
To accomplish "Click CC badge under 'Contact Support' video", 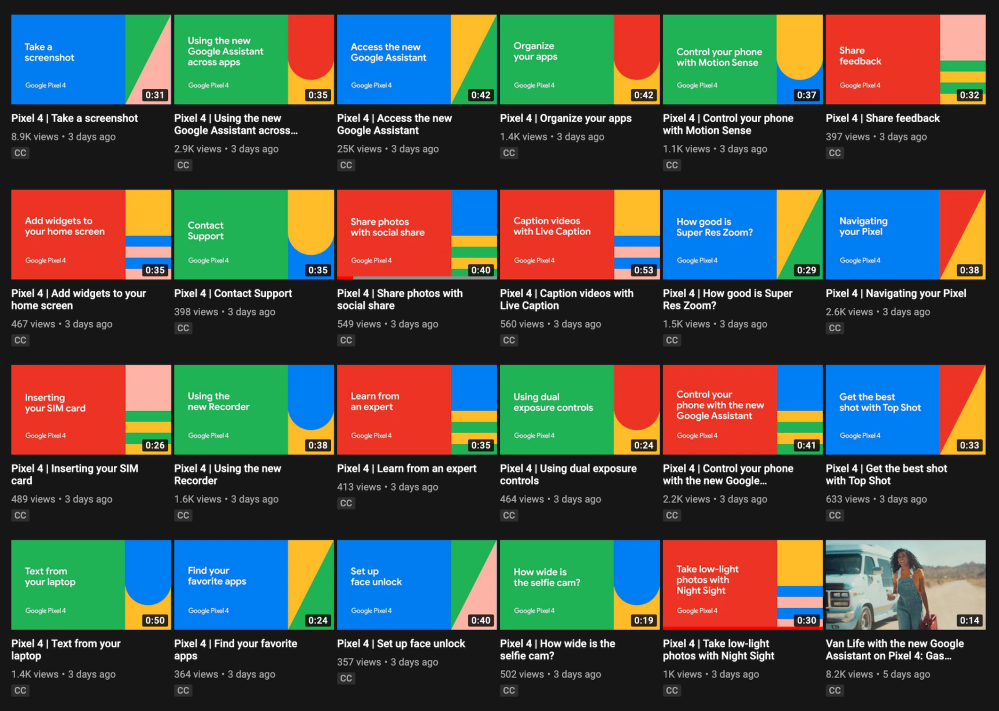I will (183, 328).
